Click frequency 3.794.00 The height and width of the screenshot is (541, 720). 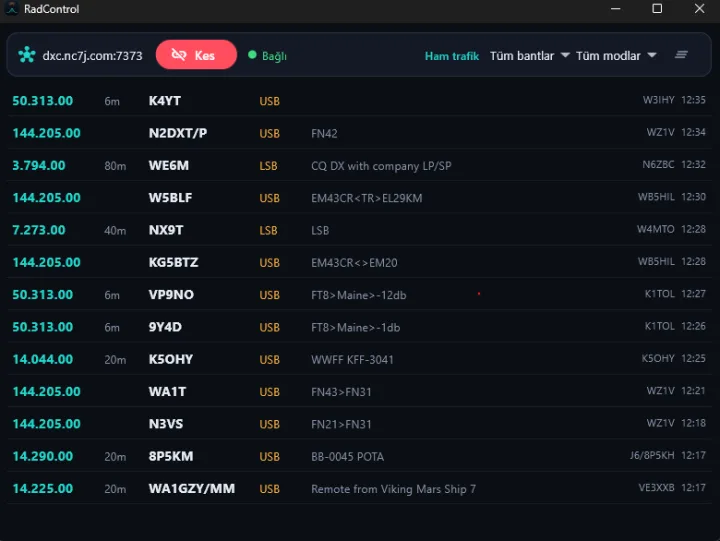(39, 165)
